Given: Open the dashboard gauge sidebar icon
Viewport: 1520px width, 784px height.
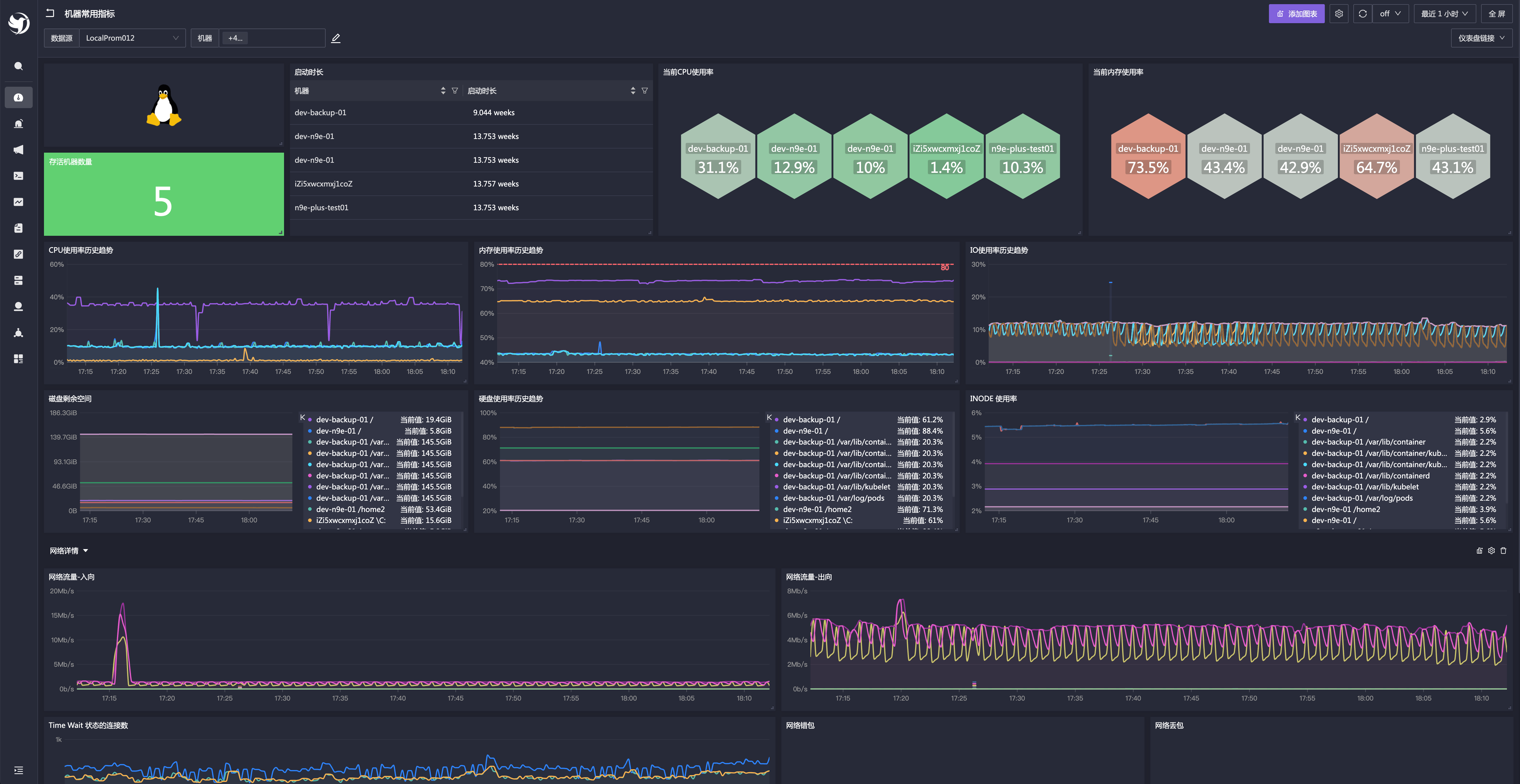Looking at the screenshot, I should pyautogui.click(x=18, y=97).
